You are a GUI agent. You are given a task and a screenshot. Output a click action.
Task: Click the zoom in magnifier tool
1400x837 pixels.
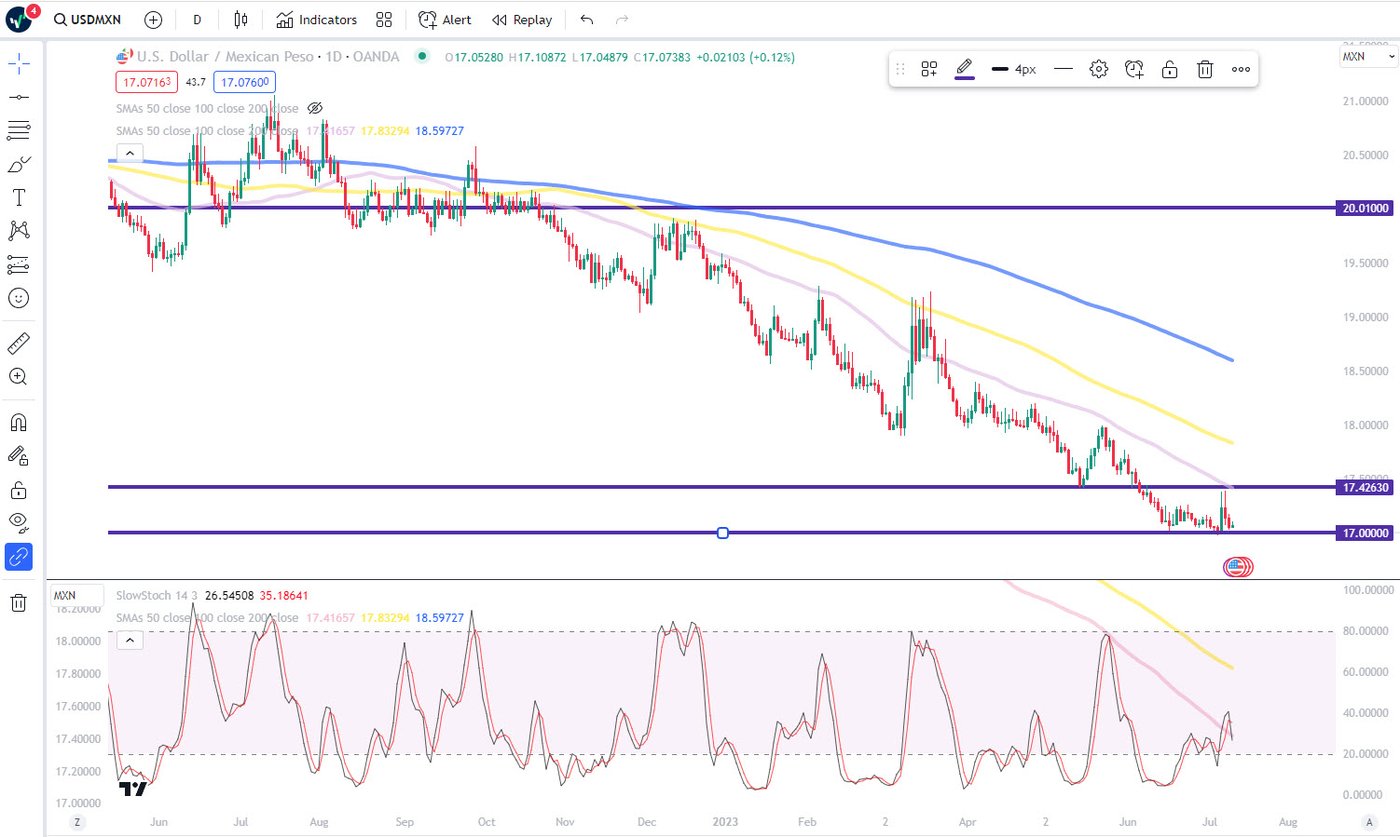point(18,377)
